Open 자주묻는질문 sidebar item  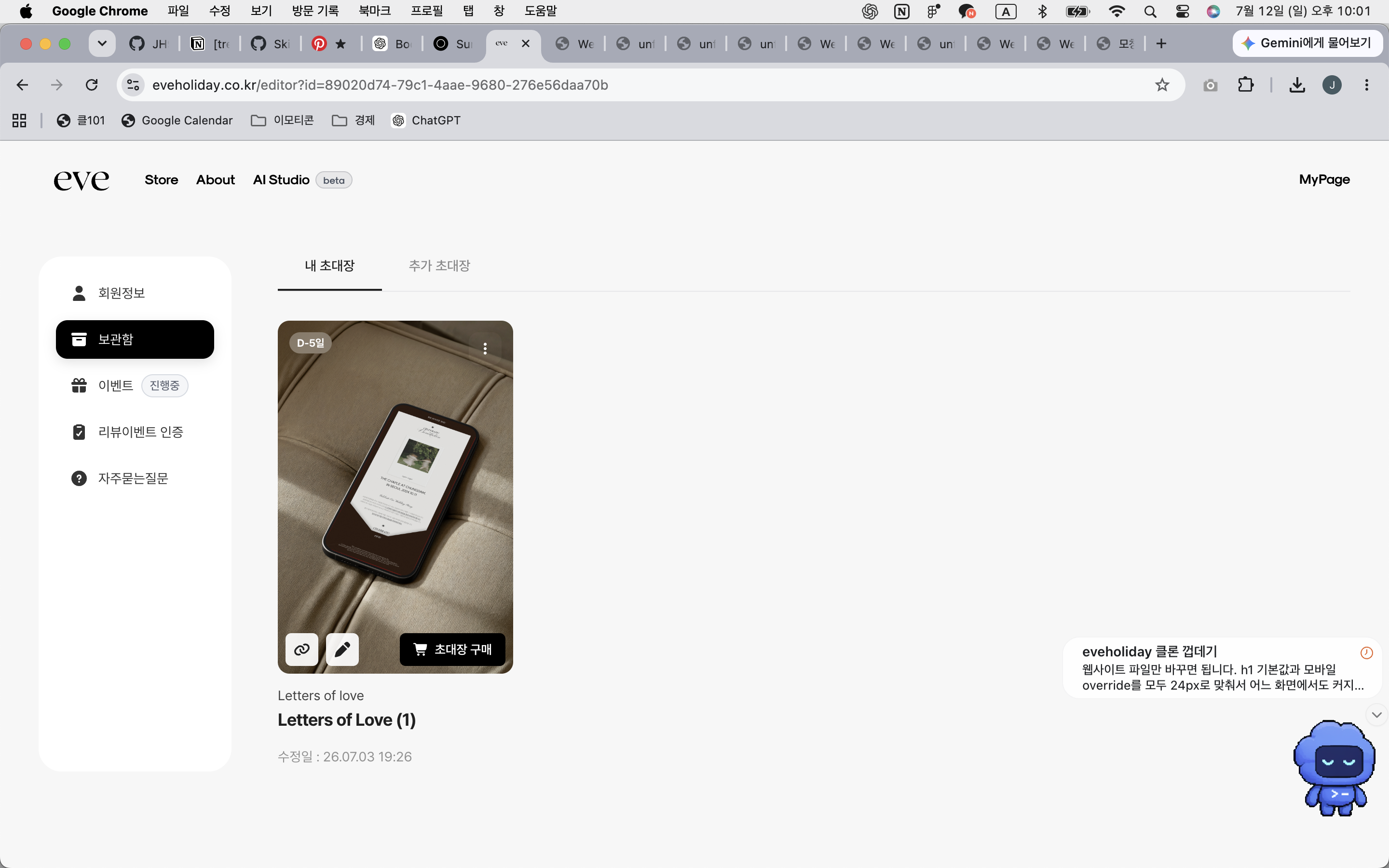coord(135,478)
